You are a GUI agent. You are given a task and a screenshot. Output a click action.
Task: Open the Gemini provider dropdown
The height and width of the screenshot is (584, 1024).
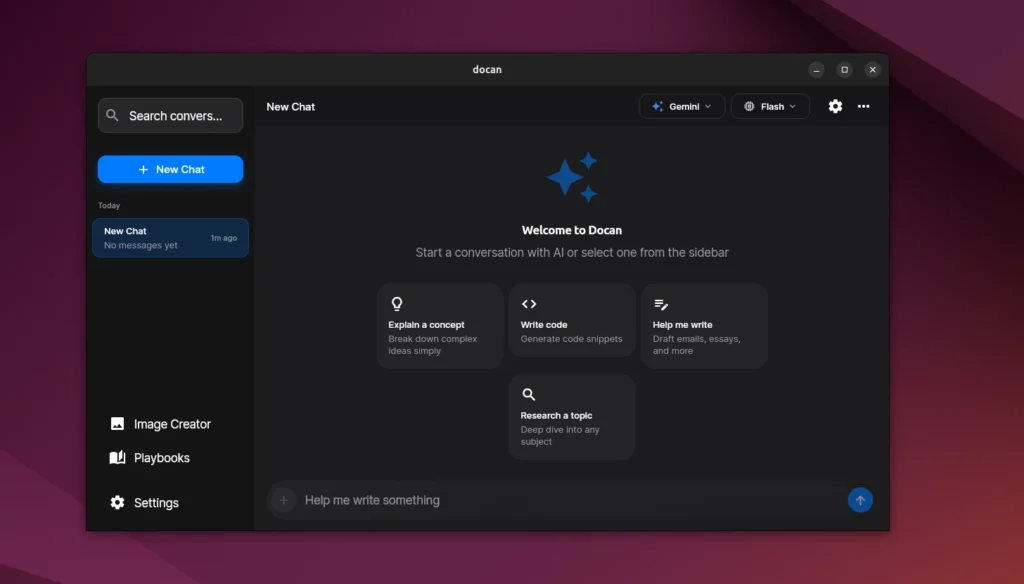coord(682,106)
